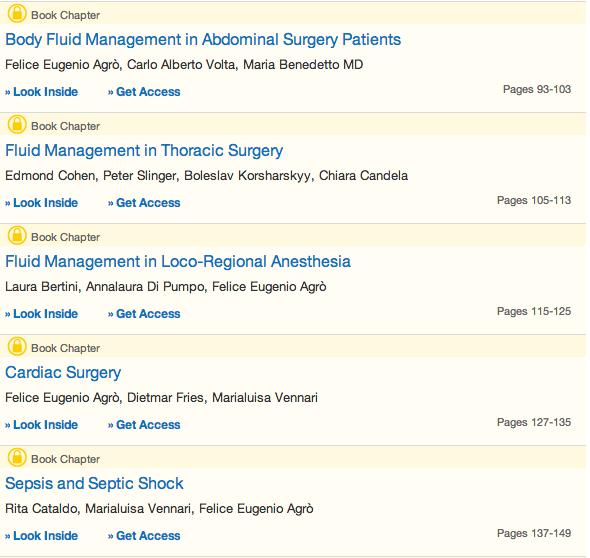Image resolution: width=590 pixels, height=558 pixels.
Task: Click lock icon above Fluid Management in Thoracic Surgery
Action: coord(17,125)
